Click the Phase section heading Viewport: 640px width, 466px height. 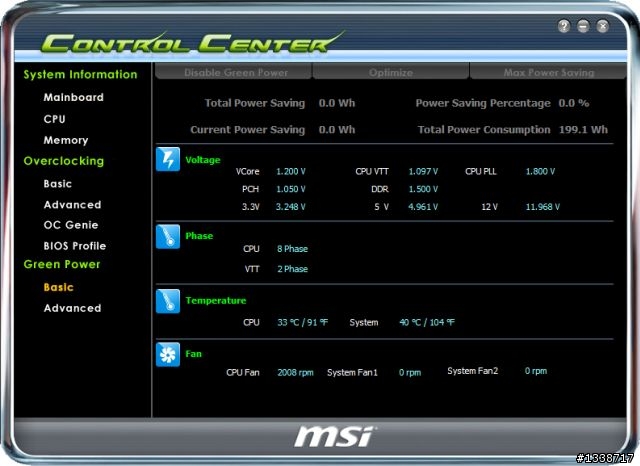pyautogui.click(x=199, y=236)
